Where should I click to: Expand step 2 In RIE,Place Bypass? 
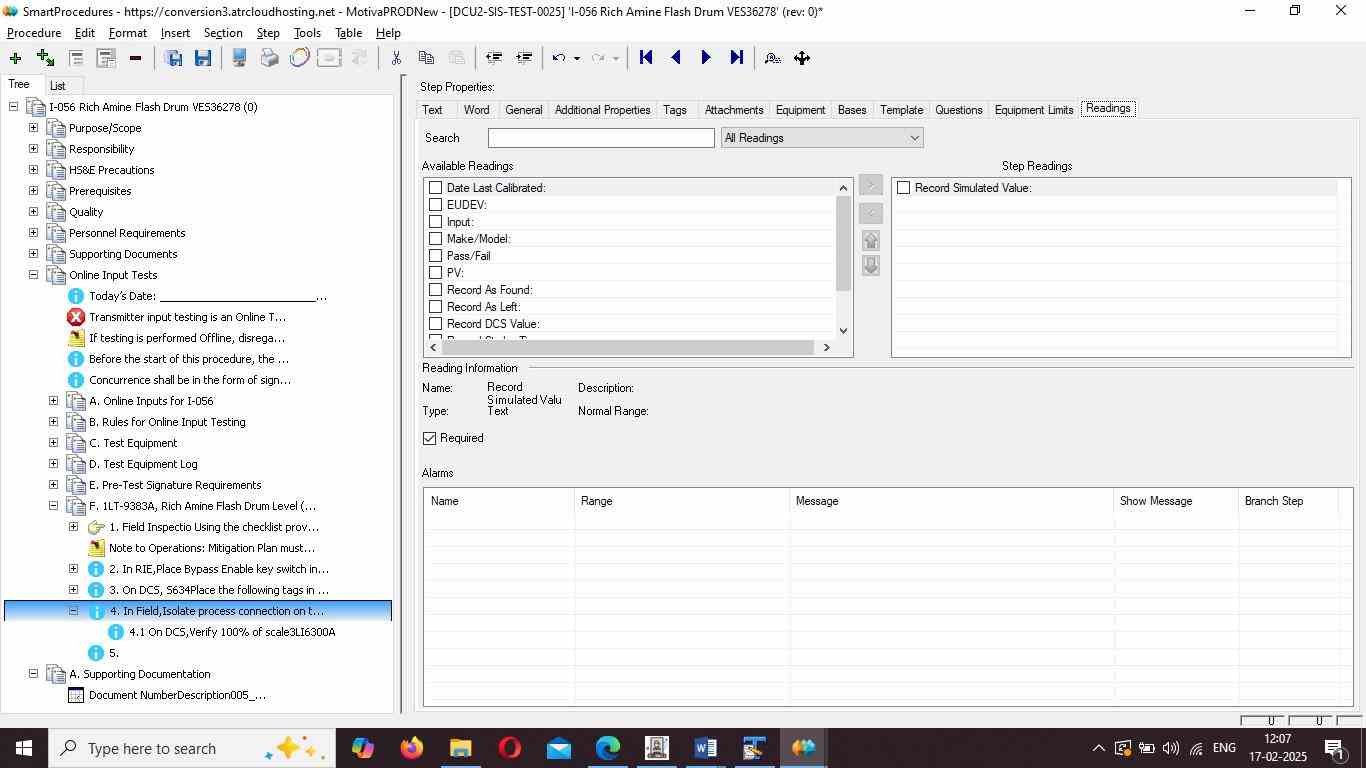point(73,569)
